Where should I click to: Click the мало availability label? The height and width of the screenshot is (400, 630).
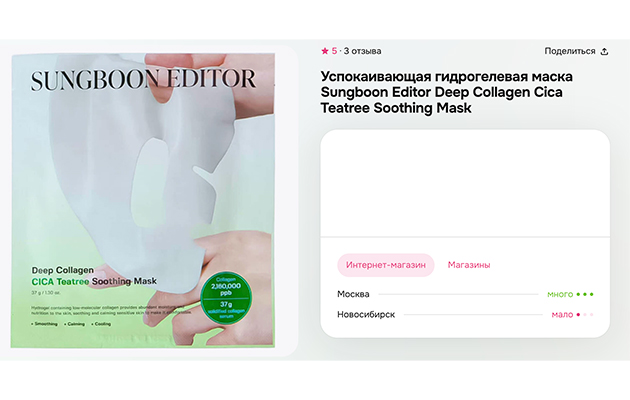point(562,314)
